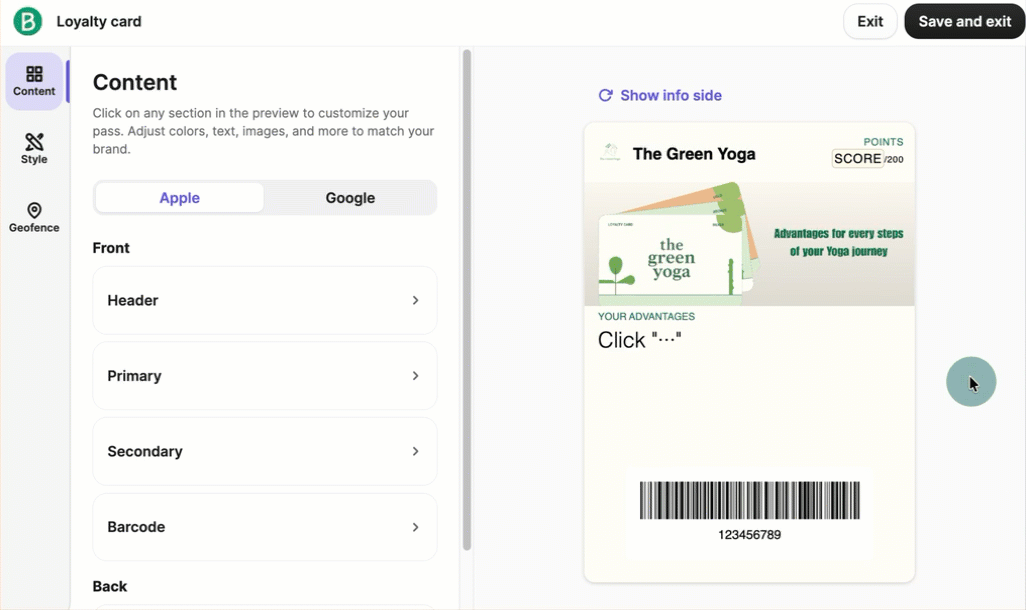Click the "Advantages for every steps" banner text
The image size is (1026, 610).
[838, 242]
